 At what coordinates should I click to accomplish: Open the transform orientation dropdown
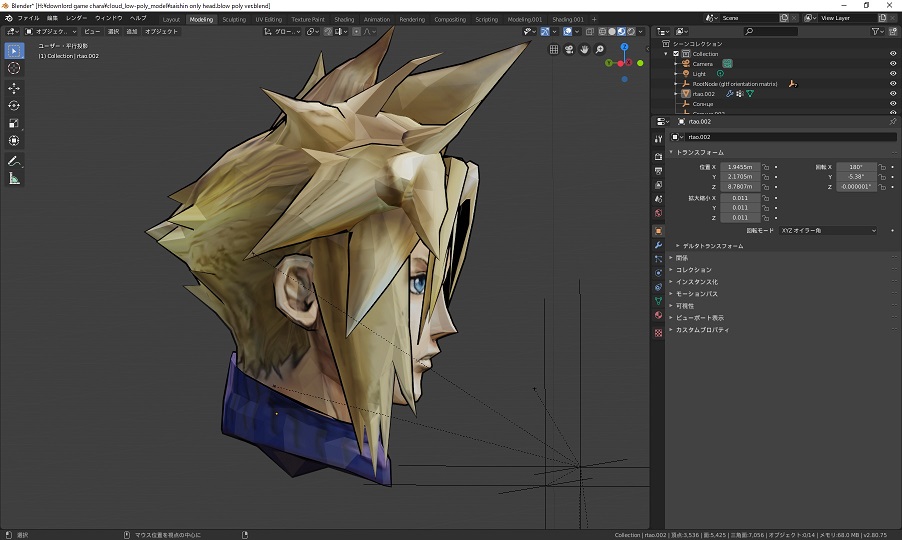click(x=282, y=32)
